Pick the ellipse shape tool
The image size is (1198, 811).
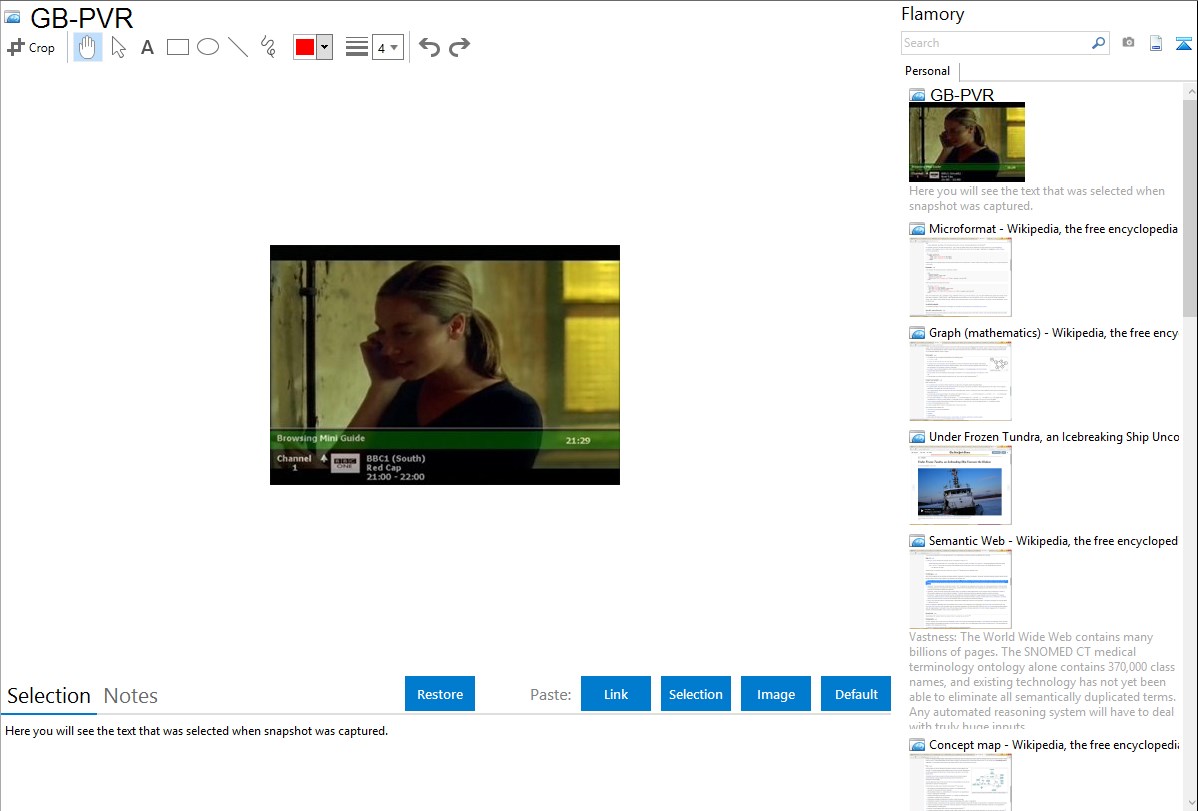point(208,47)
